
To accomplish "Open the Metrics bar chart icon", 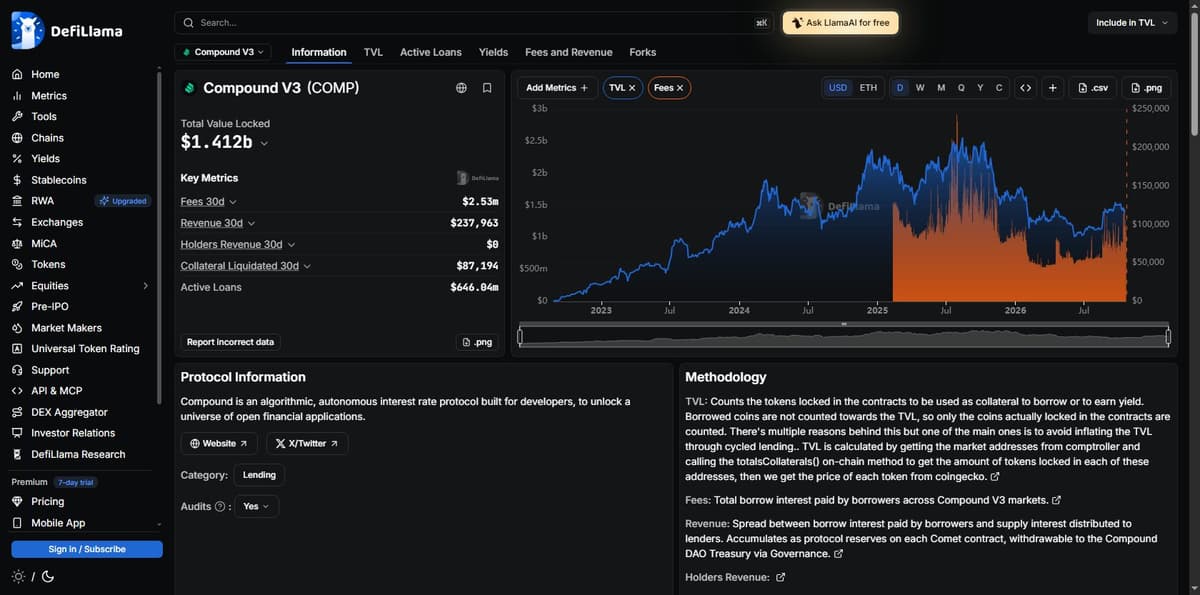I will 17,96.
